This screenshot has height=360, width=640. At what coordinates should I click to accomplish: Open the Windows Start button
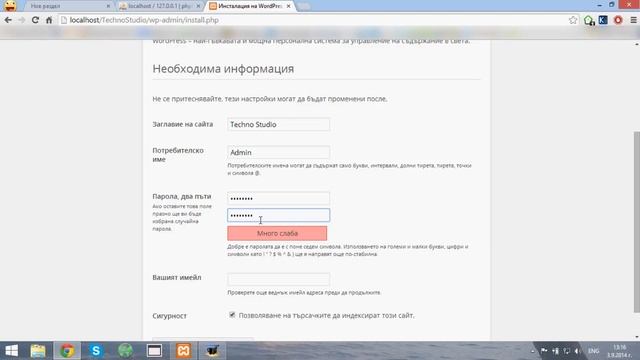[x=11, y=351]
